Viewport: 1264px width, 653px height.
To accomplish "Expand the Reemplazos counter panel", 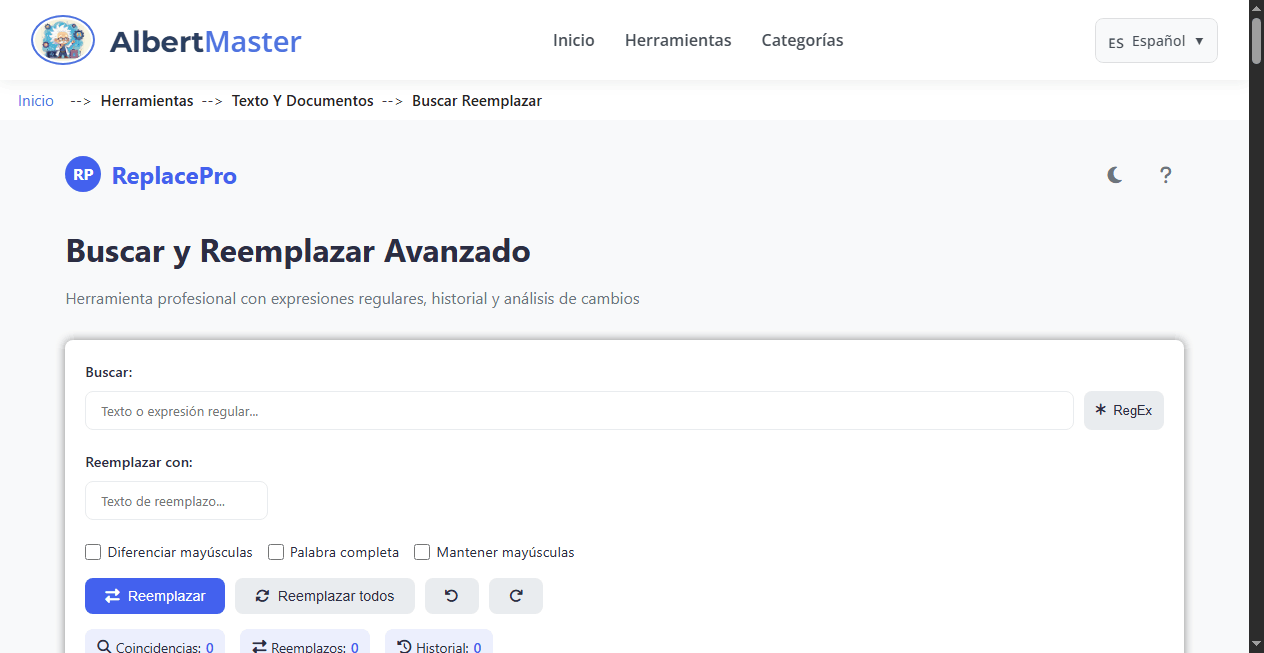I will (x=304, y=645).
